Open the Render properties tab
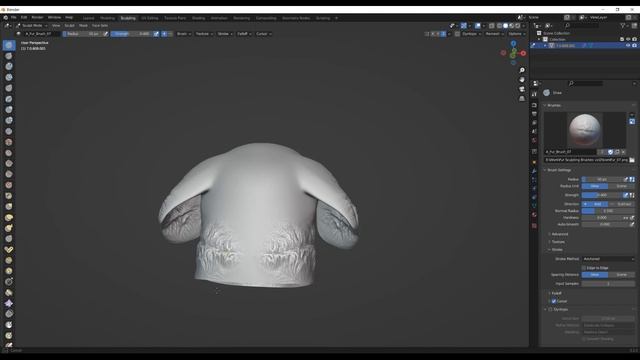This screenshot has width=640, height=360. [x=534, y=105]
